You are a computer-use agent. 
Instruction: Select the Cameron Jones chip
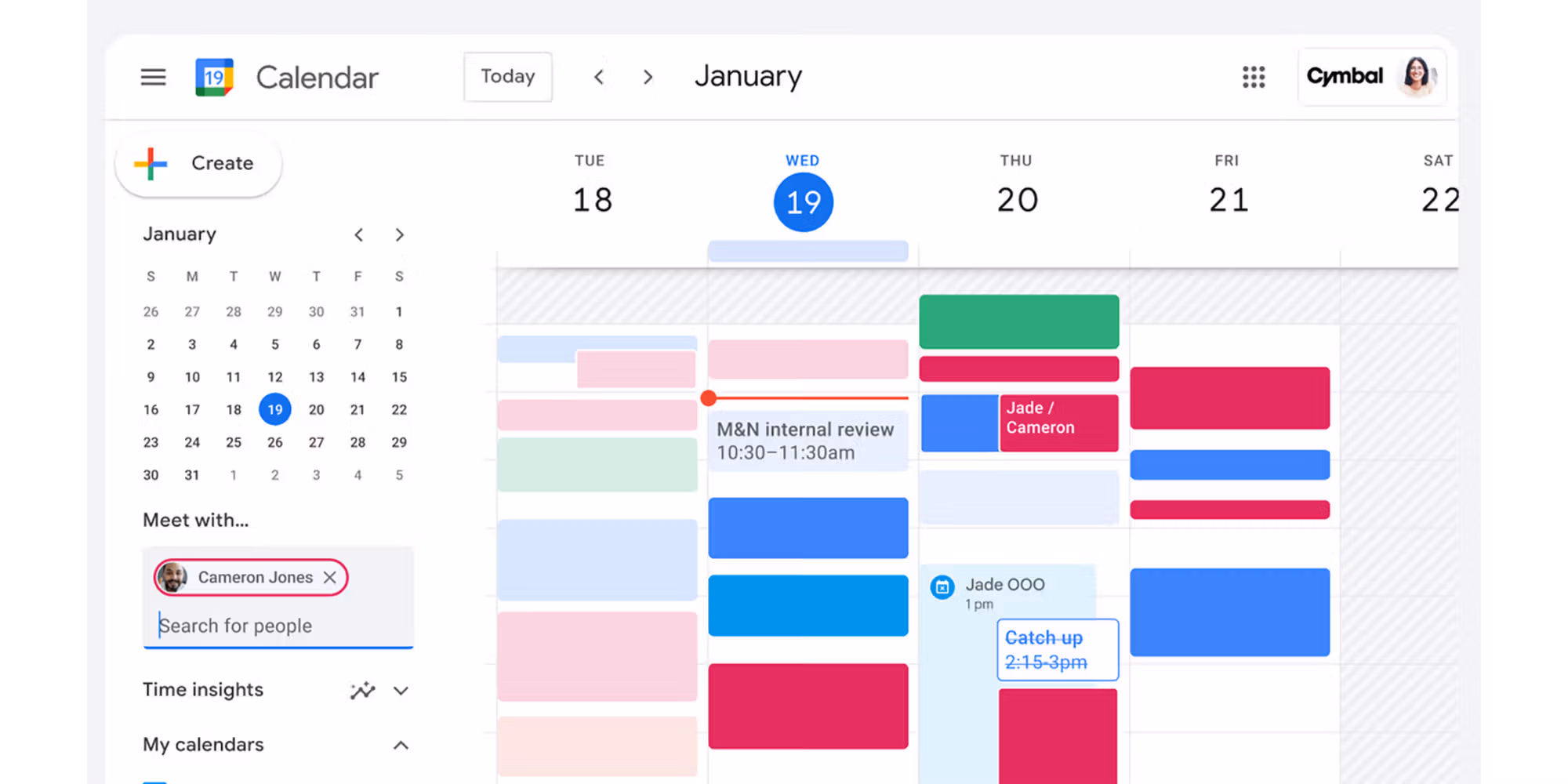coord(251,577)
